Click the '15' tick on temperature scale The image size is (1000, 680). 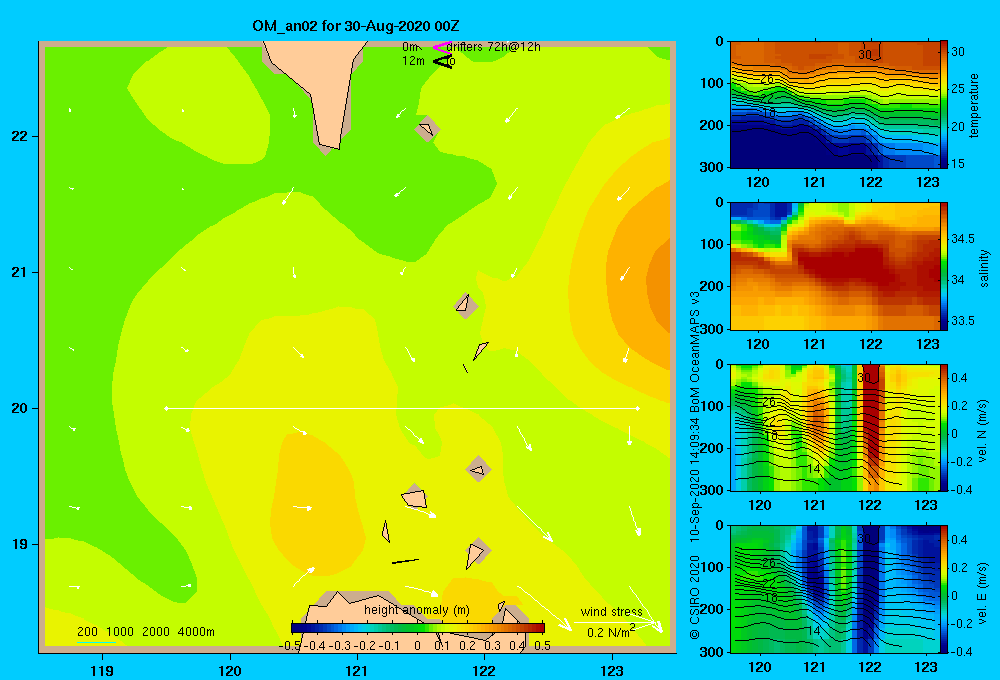tap(958, 163)
